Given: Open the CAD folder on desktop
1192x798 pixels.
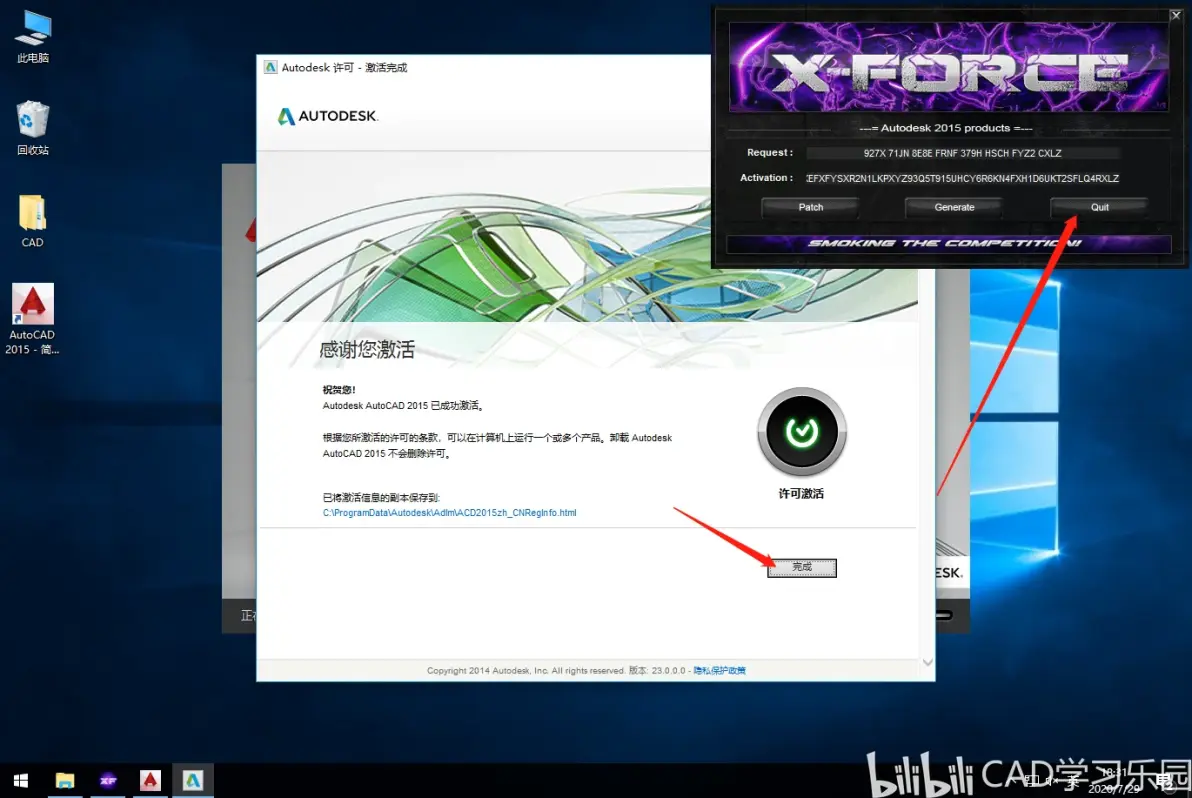Looking at the screenshot, I should pyautogui.click(x=32, y=220).
